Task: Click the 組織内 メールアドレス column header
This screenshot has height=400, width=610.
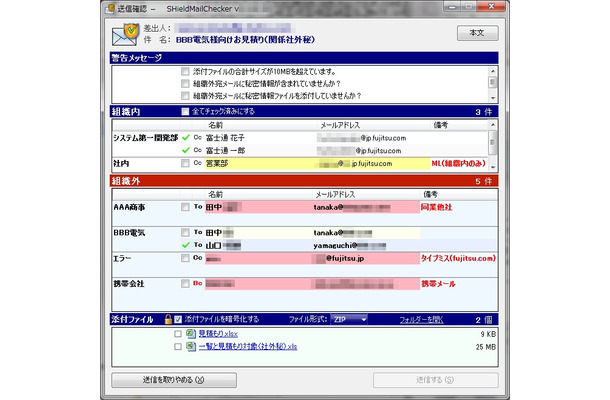Action: click(x=340, y=125)
